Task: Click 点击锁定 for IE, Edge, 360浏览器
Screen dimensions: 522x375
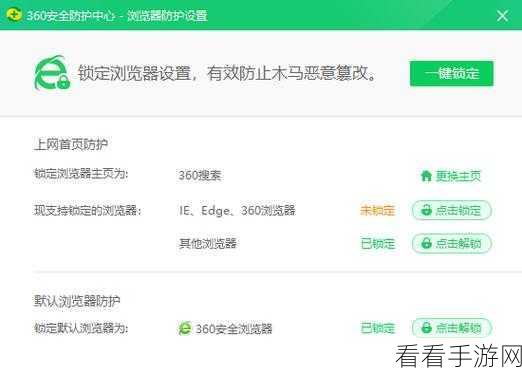Action: coord(452,210)
